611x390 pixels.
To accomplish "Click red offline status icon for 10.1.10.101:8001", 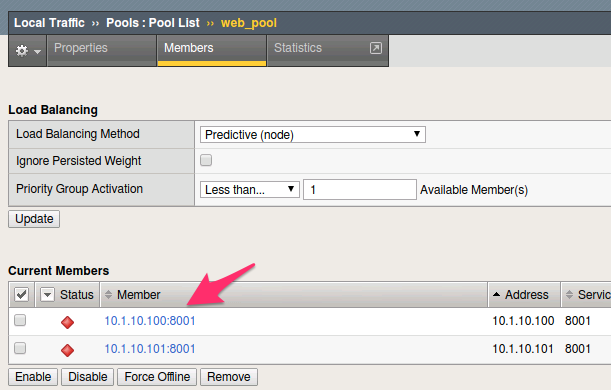I will tap(67, 350).
